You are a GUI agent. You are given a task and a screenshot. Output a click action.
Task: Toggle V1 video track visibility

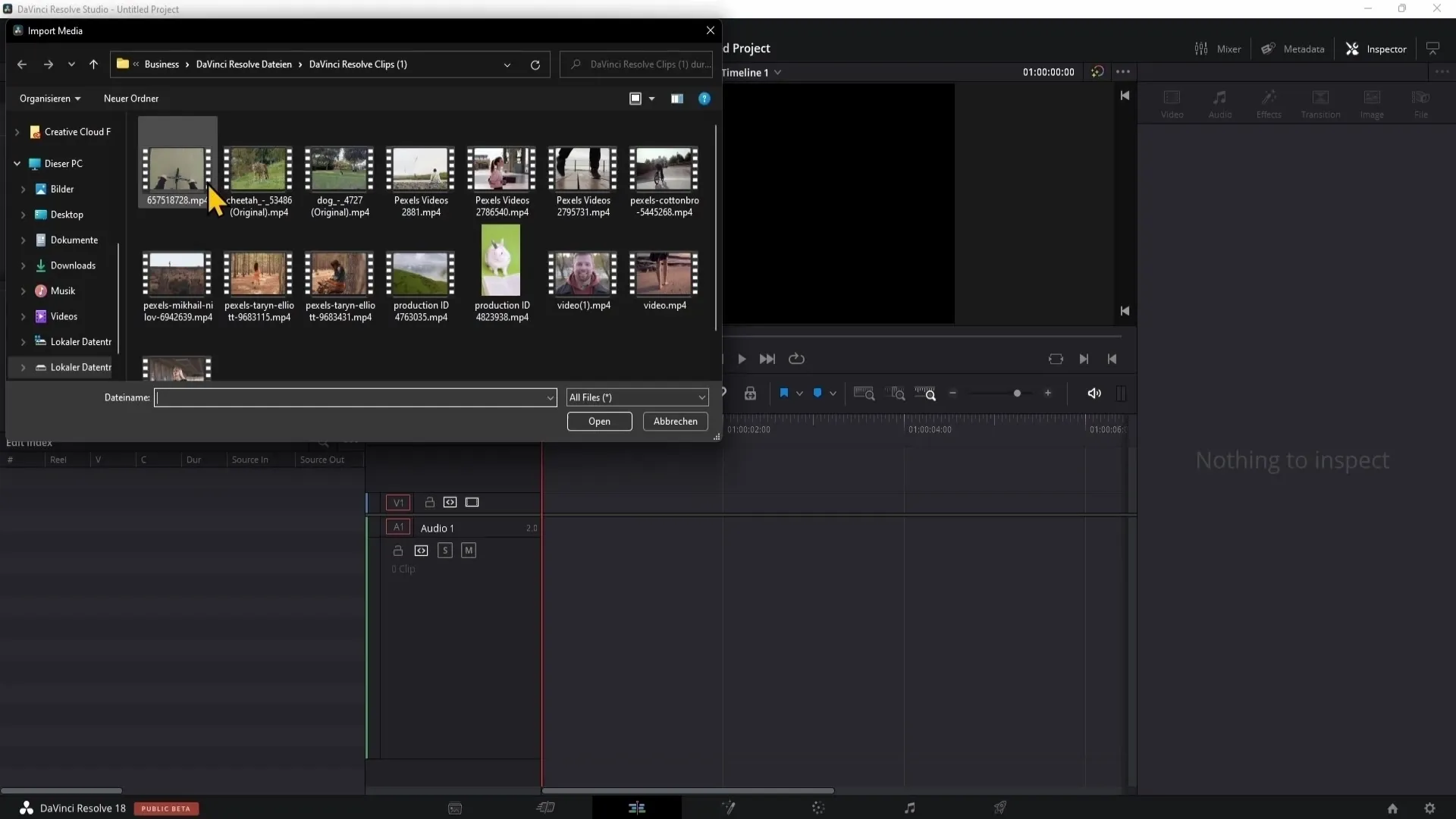point(471,502)
